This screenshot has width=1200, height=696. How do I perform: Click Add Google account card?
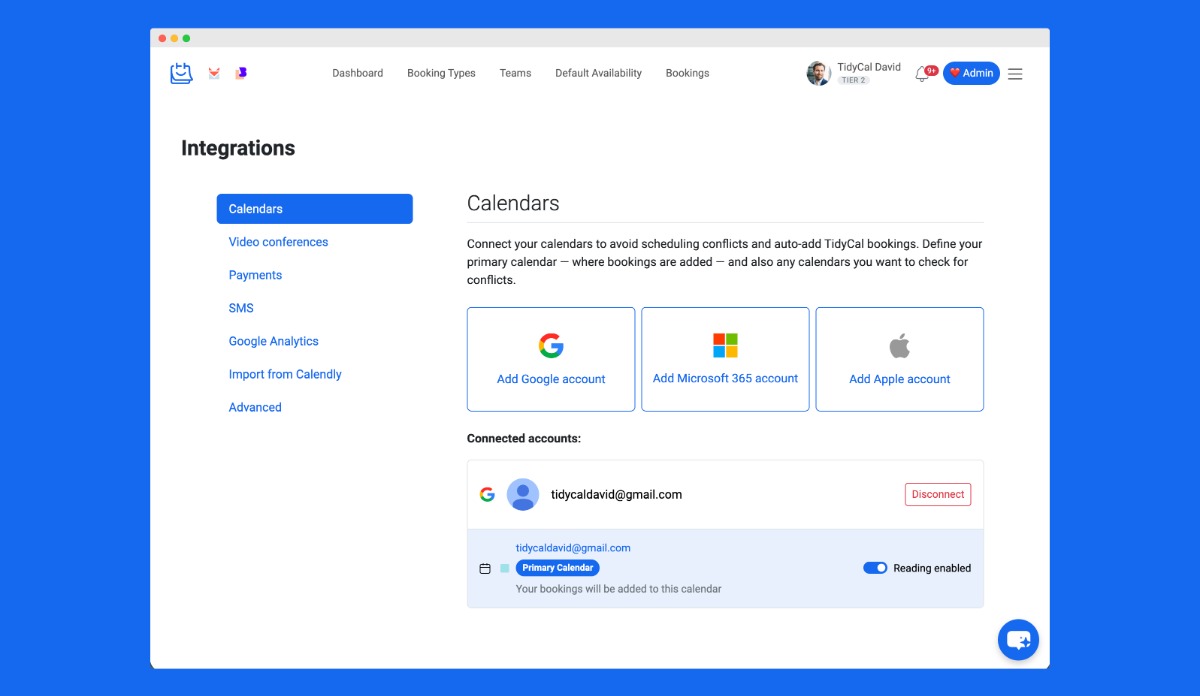point(551,359)
